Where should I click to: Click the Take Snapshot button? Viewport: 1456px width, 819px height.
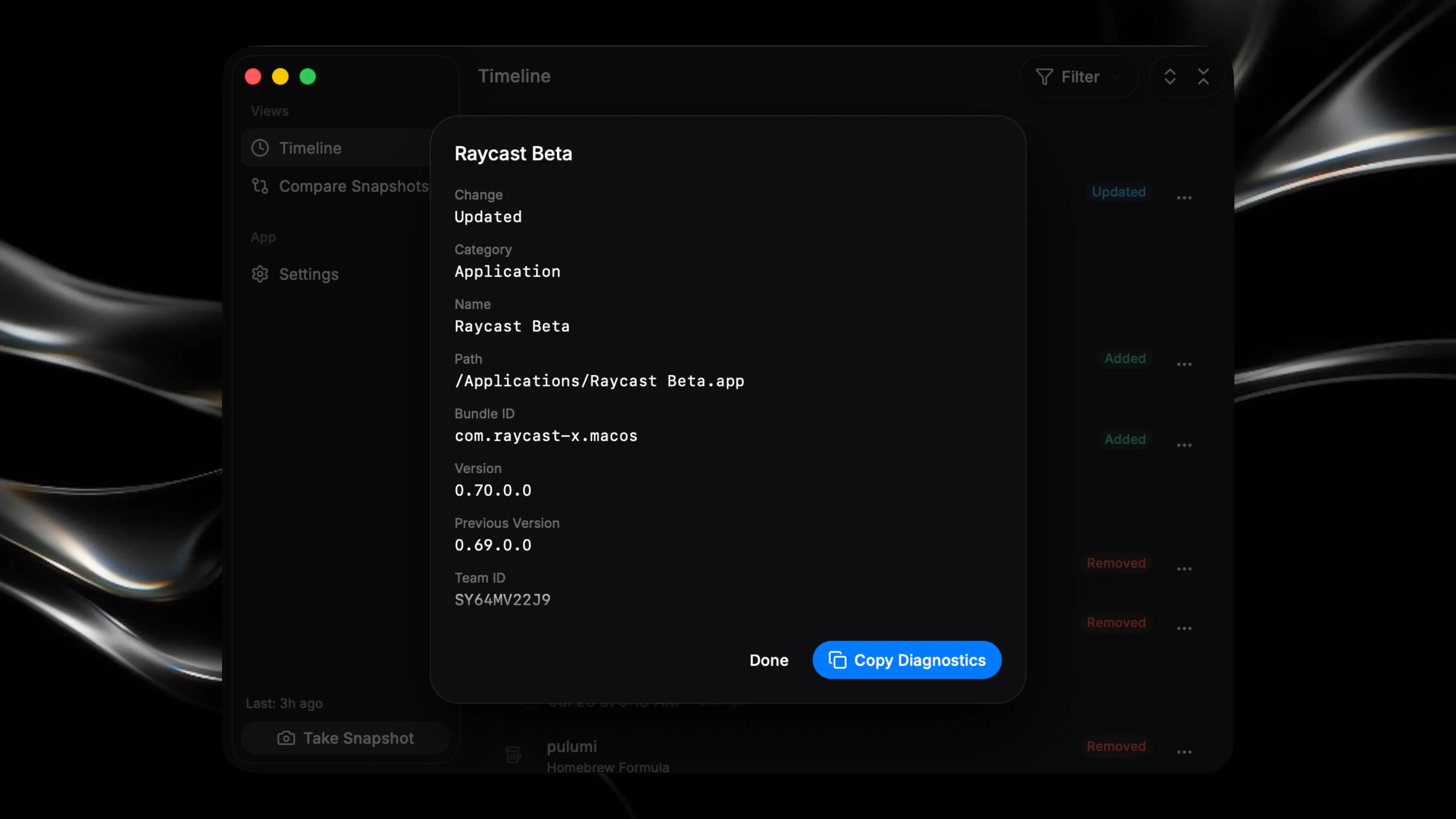(345, 738)
